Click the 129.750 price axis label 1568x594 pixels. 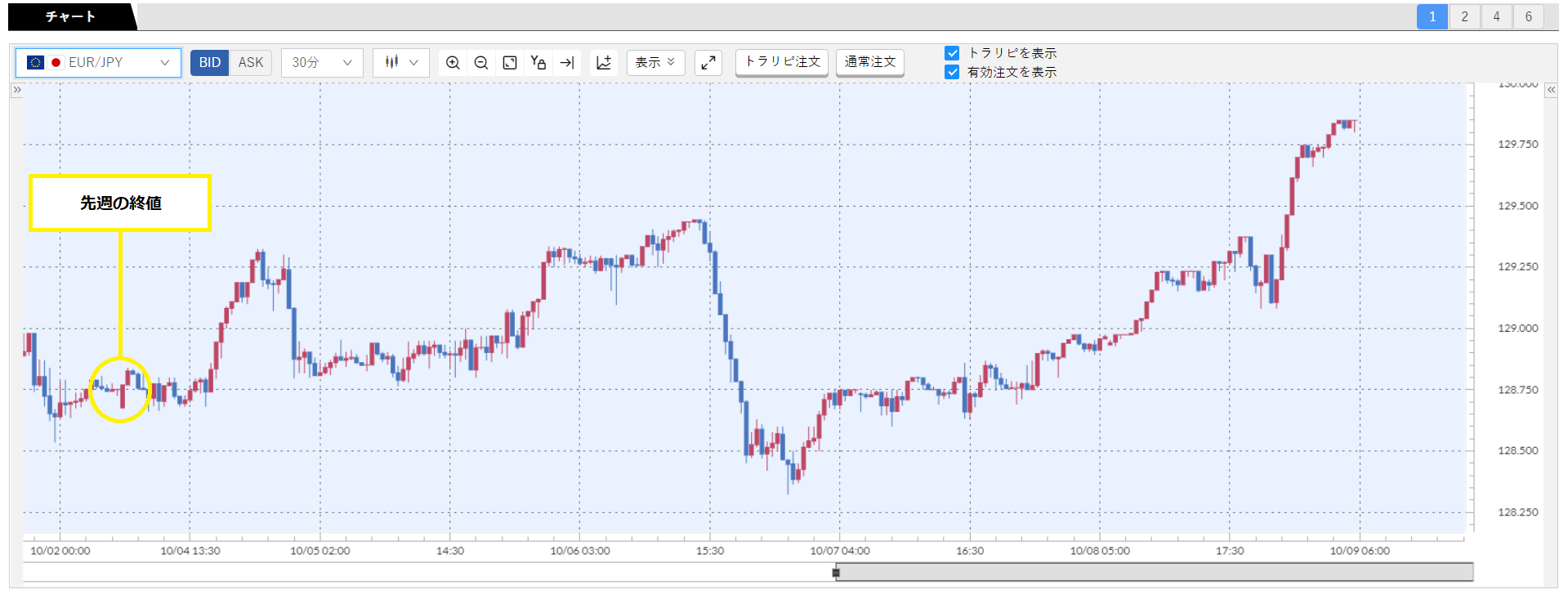pyautogui.click(x=1517, y=145)
